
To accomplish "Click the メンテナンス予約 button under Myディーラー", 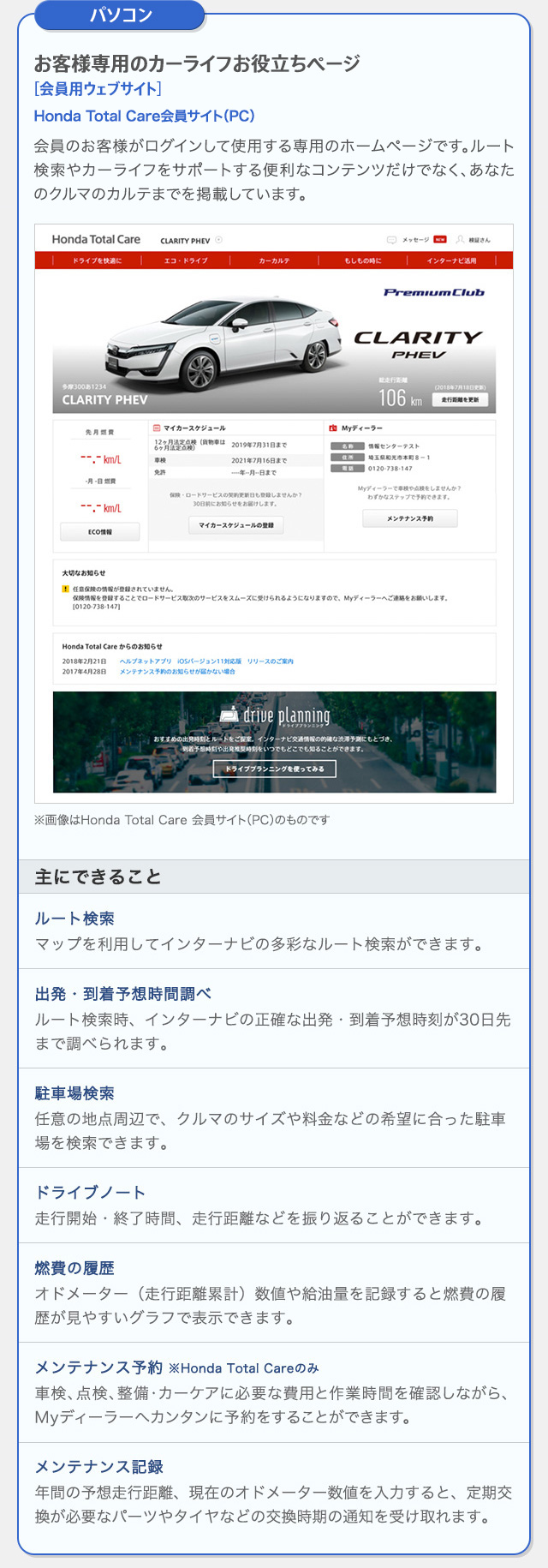I will tap(409, 518).
